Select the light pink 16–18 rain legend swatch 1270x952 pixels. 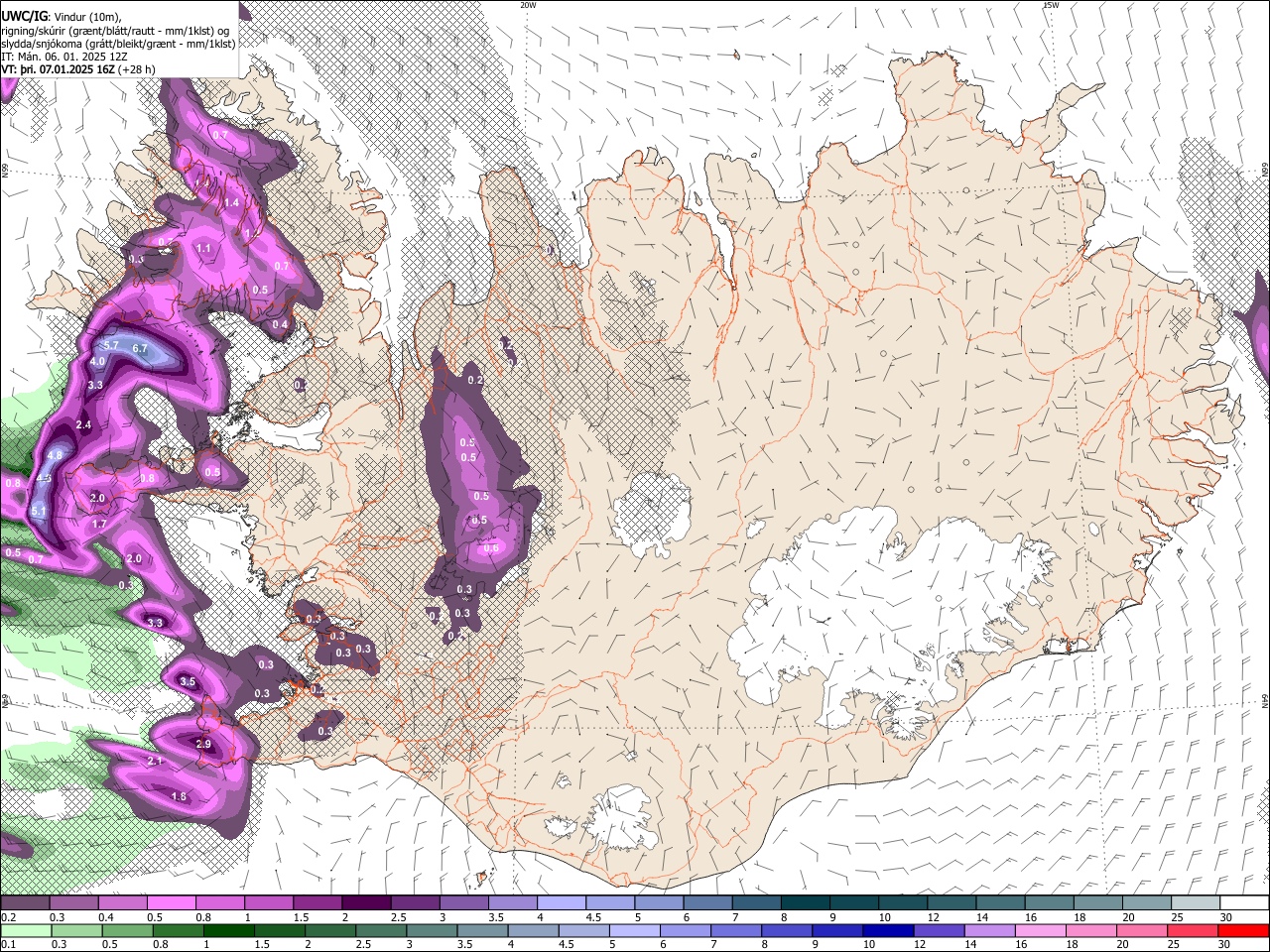point(1038,930)
